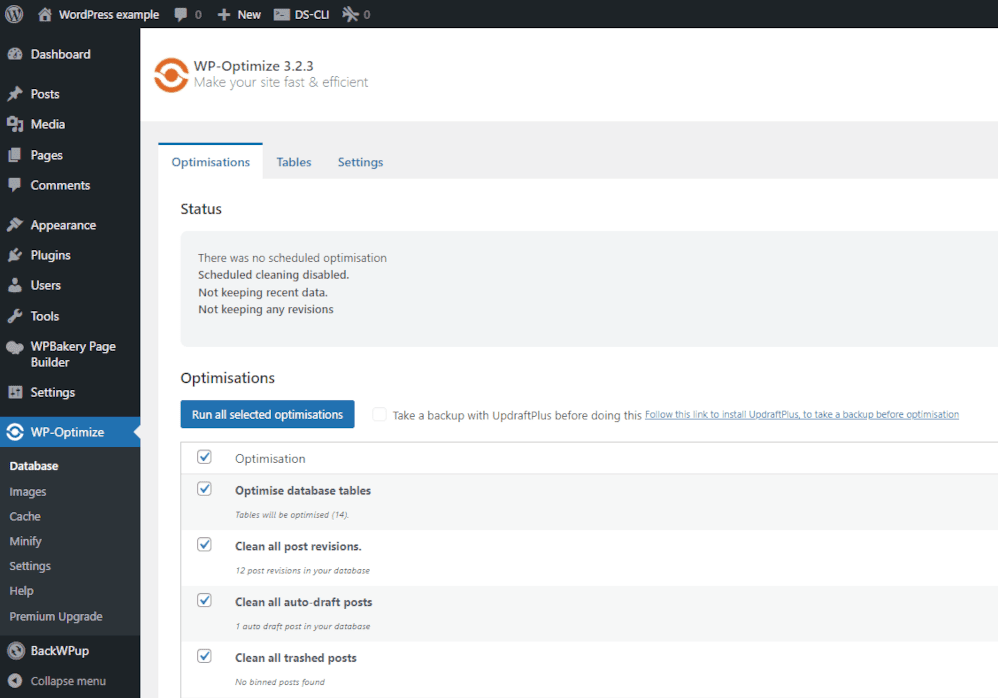Click the Media icon in sidebar
998x698 pixels.
(15, 124)
